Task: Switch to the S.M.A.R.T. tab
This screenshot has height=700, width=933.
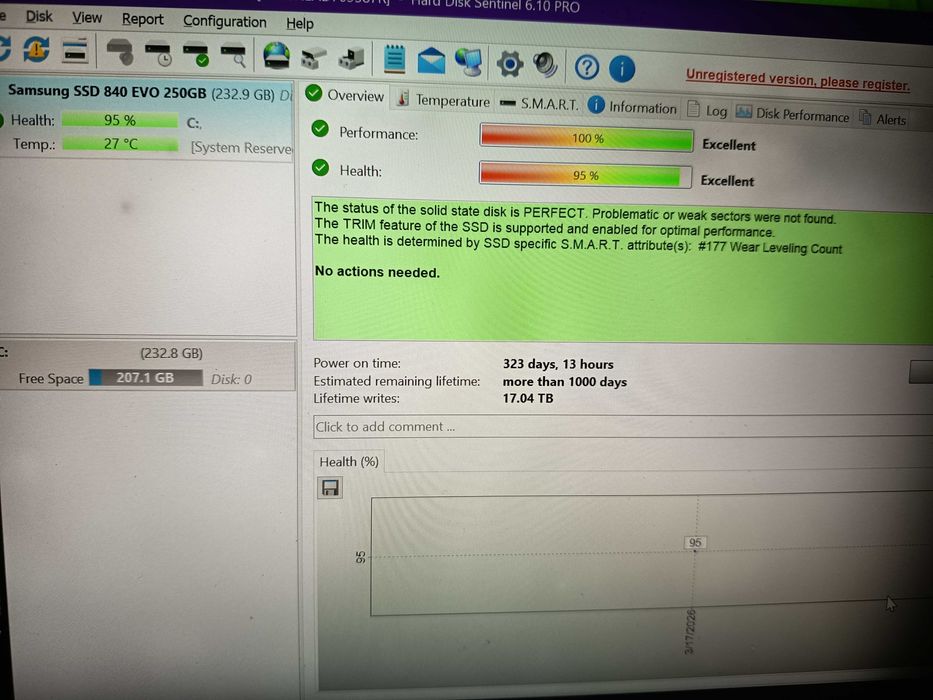Action: [539, 104]
